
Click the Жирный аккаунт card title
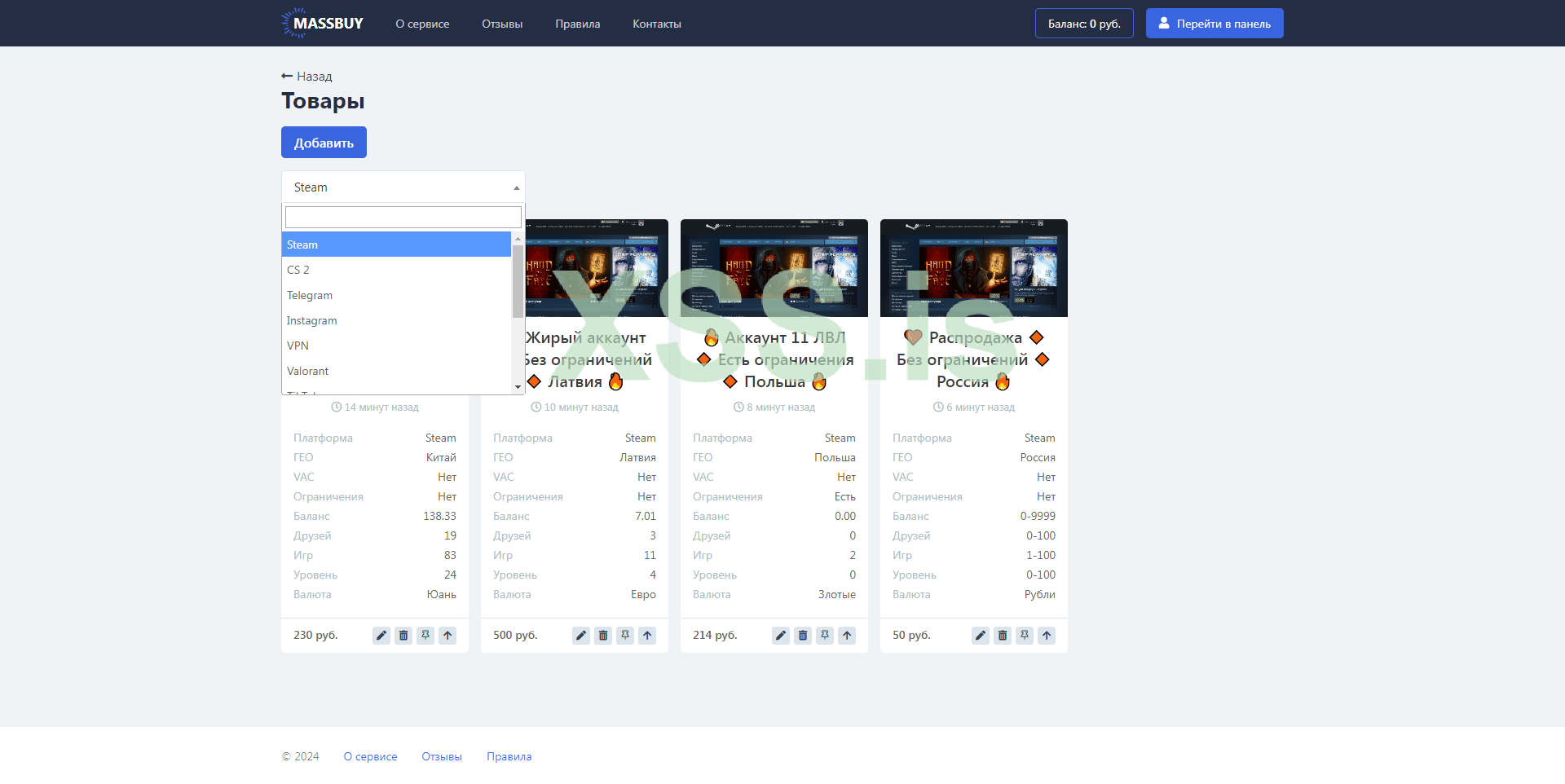click(x=589, y=359)
